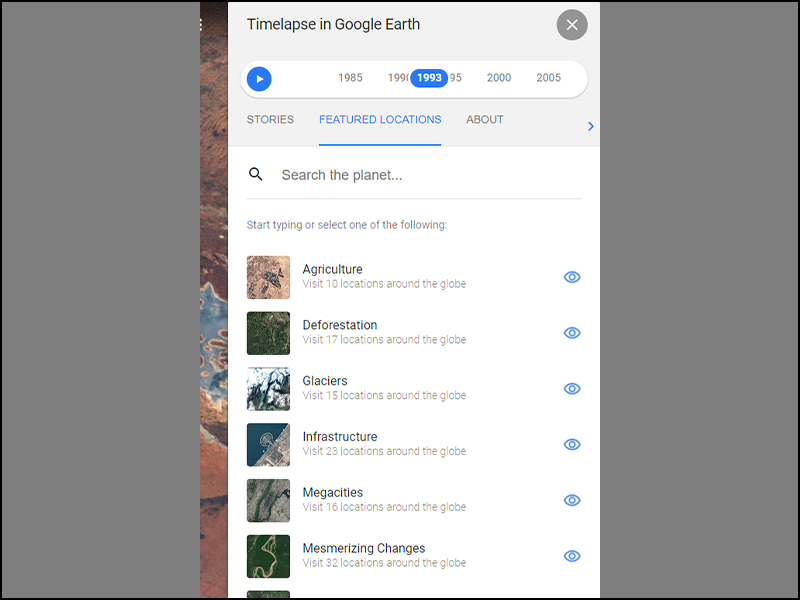Click the three-dot menu at left edge

(x=201, y=24)
